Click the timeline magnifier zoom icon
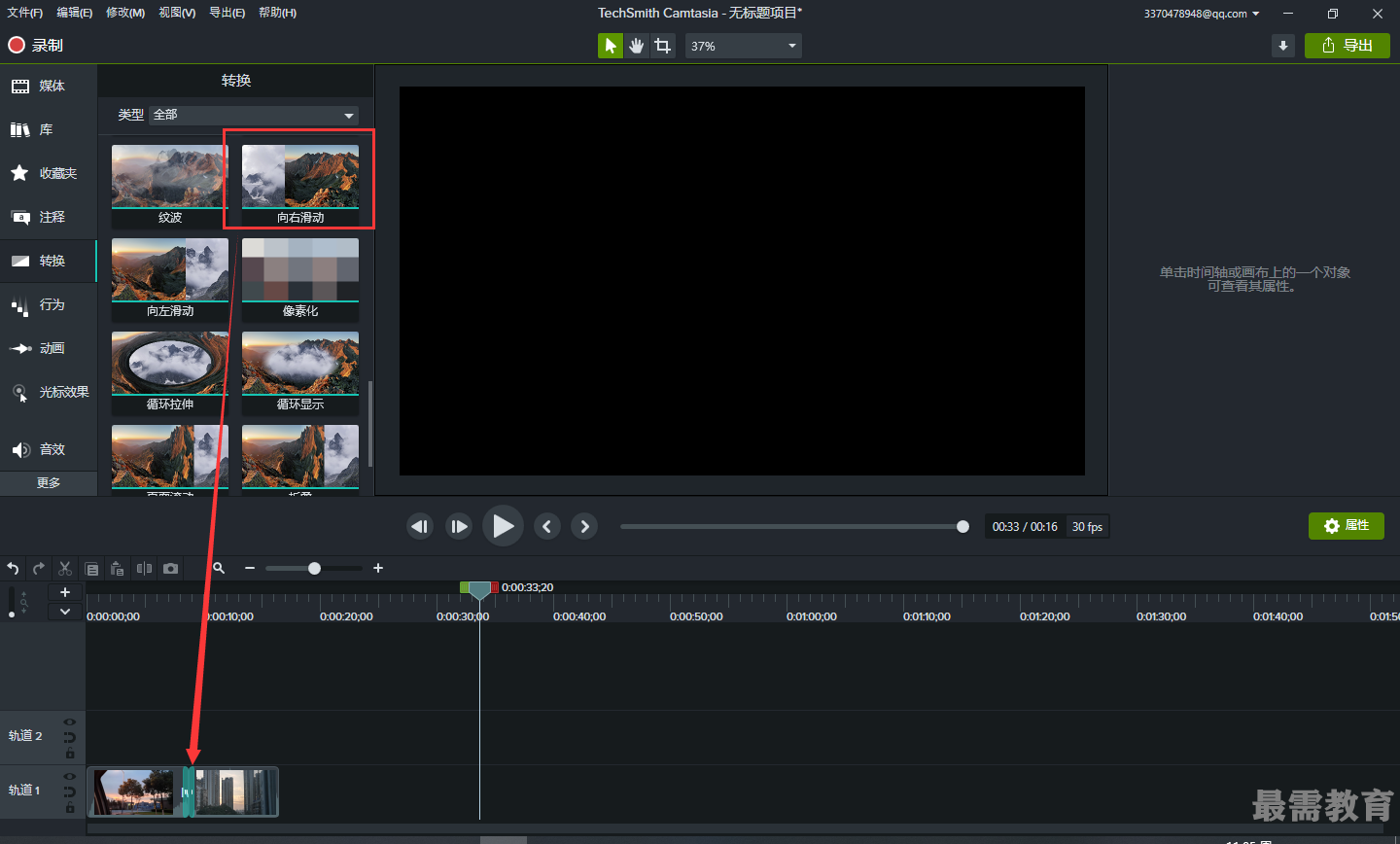The image size is (1400, 844). coord(219,568)
